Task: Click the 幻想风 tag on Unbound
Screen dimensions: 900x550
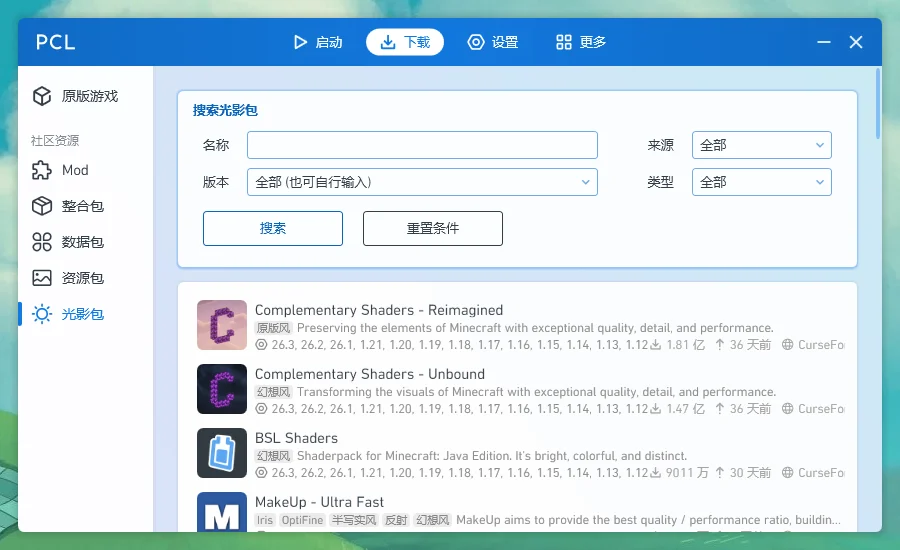Action: click(273, 392)
